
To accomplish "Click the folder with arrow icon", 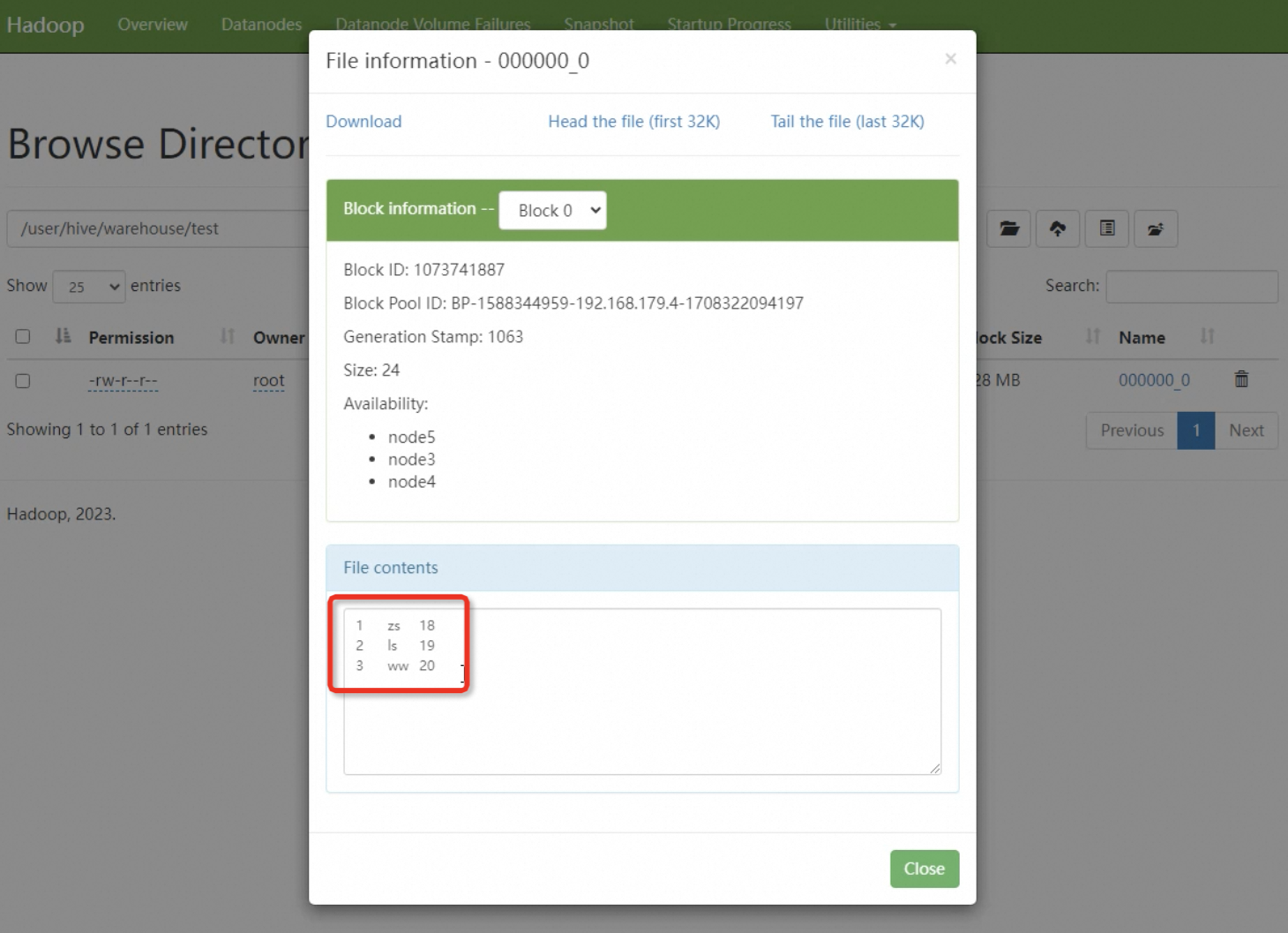I will pos(1156,229).
